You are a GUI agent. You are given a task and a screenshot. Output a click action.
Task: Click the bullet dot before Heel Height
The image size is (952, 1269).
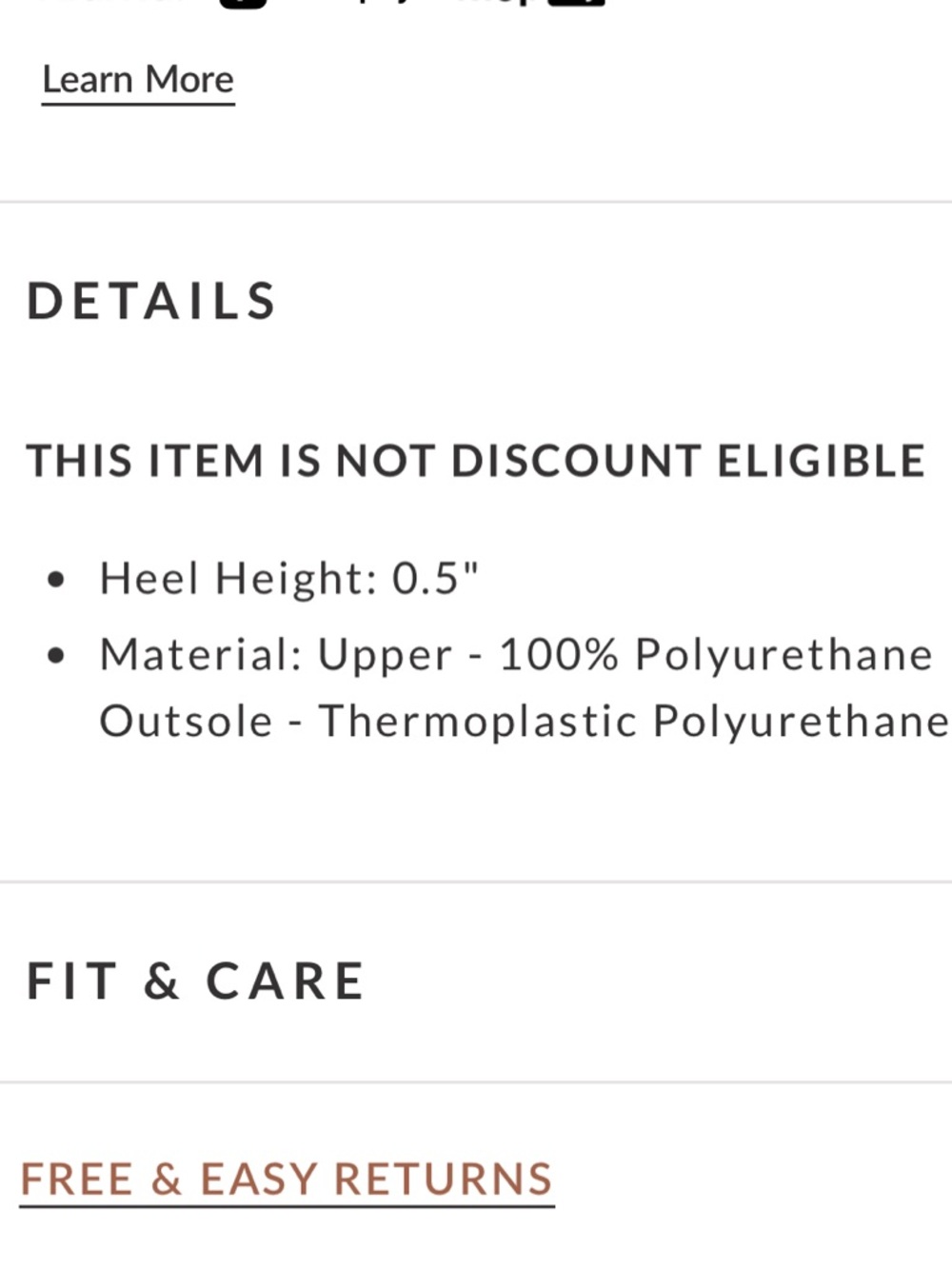pyautogui.click(x=57, y=579)
